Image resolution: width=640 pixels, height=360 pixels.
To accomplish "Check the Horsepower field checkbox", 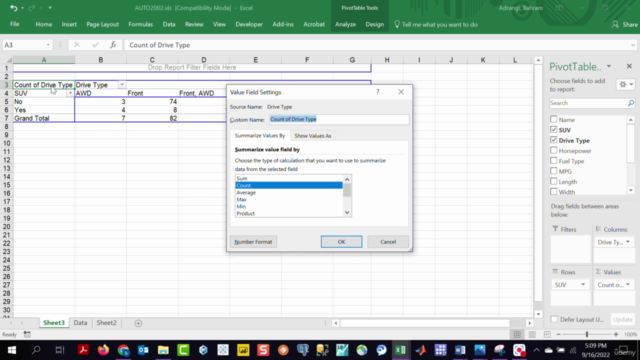I will point(553,150).
